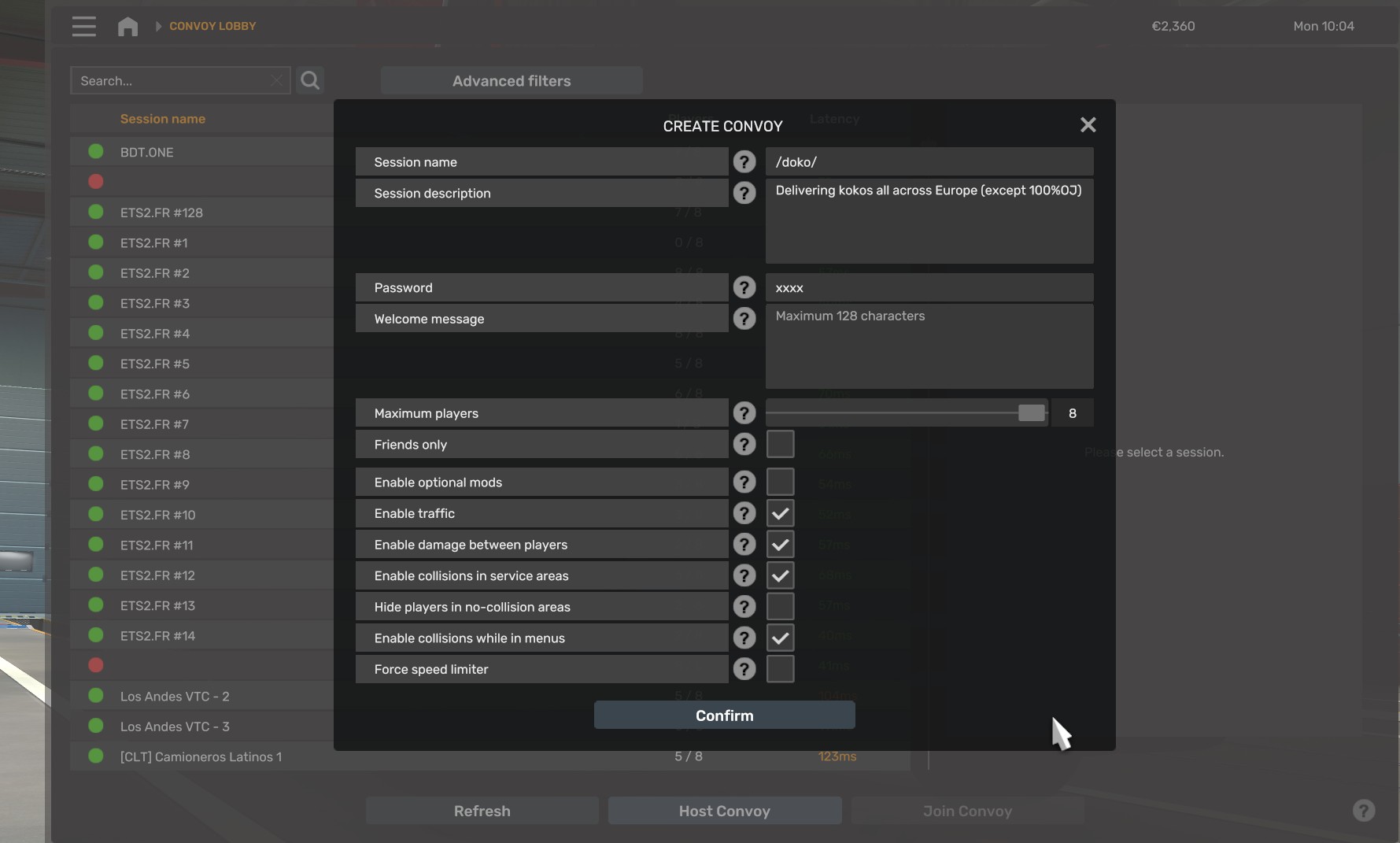The height and width of the screenshot is (843, 1400).
Task: Select the ETS2.FR #3 session
Action: 202,303
